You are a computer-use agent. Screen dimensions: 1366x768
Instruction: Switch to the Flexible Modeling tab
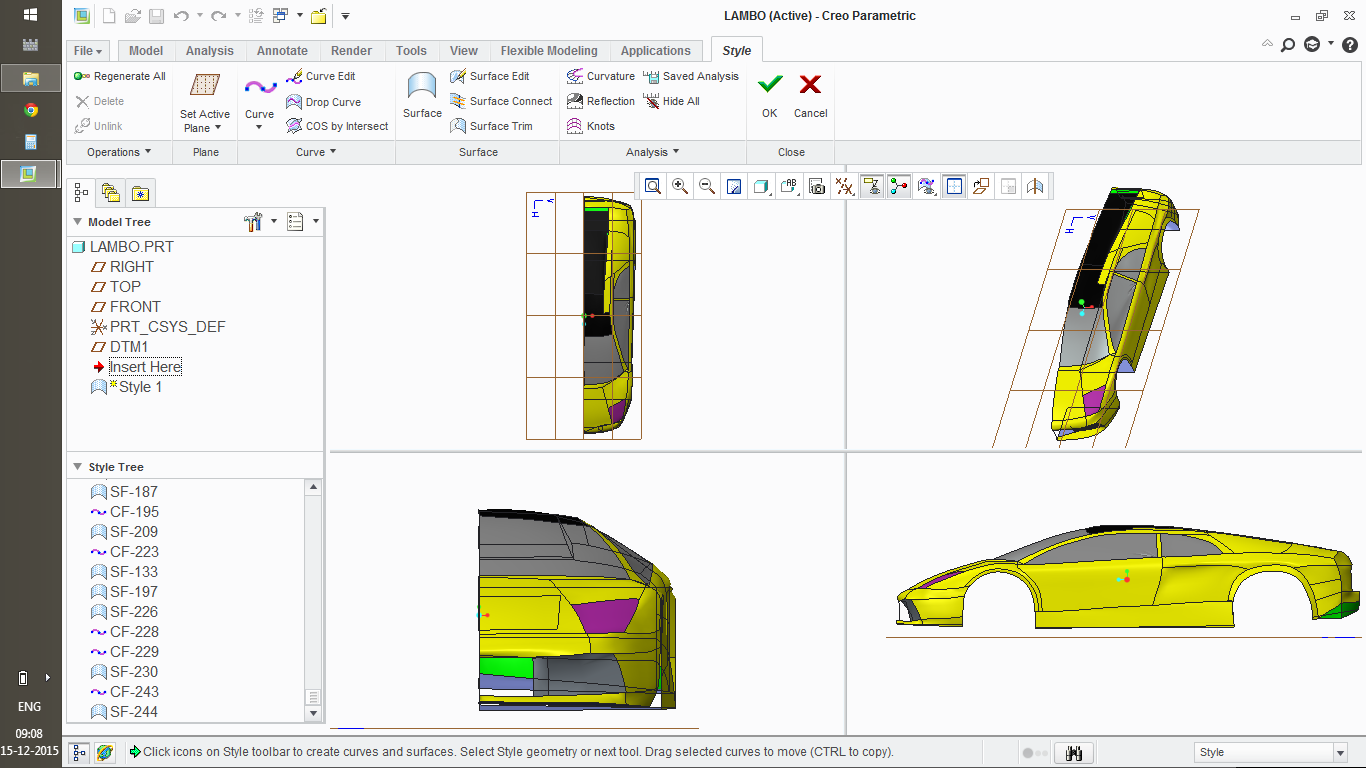[549, 51]
